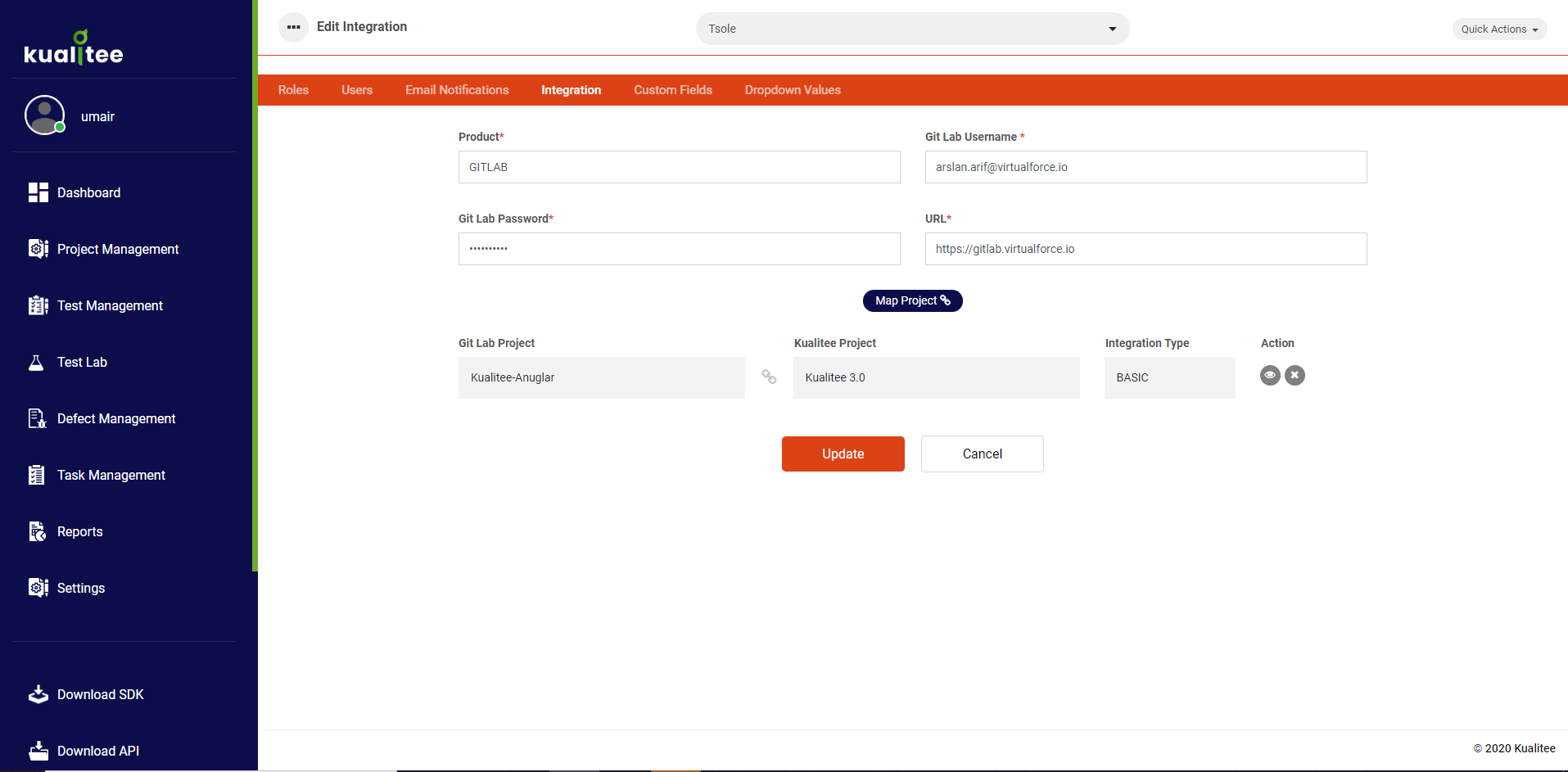This screenshot has width=1568, height=772.
Task: Open Reports from the sidebar
Action: (79, 531)
